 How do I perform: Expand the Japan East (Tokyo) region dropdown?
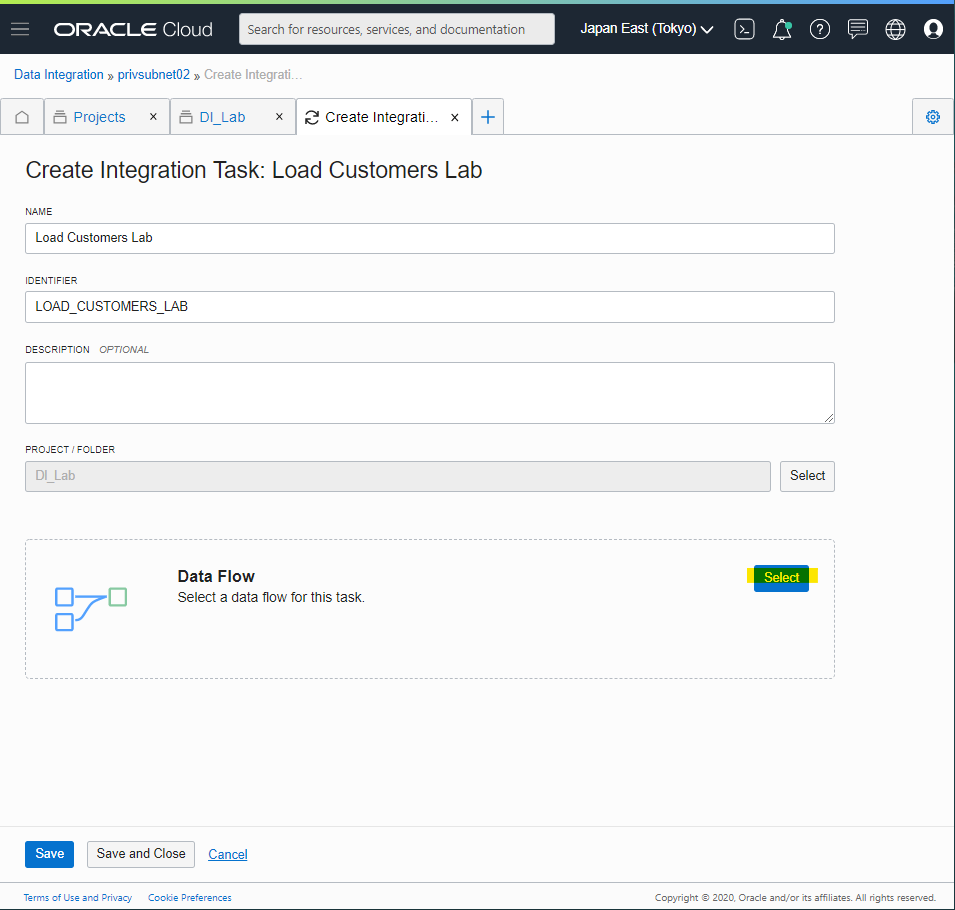point(646,29)
